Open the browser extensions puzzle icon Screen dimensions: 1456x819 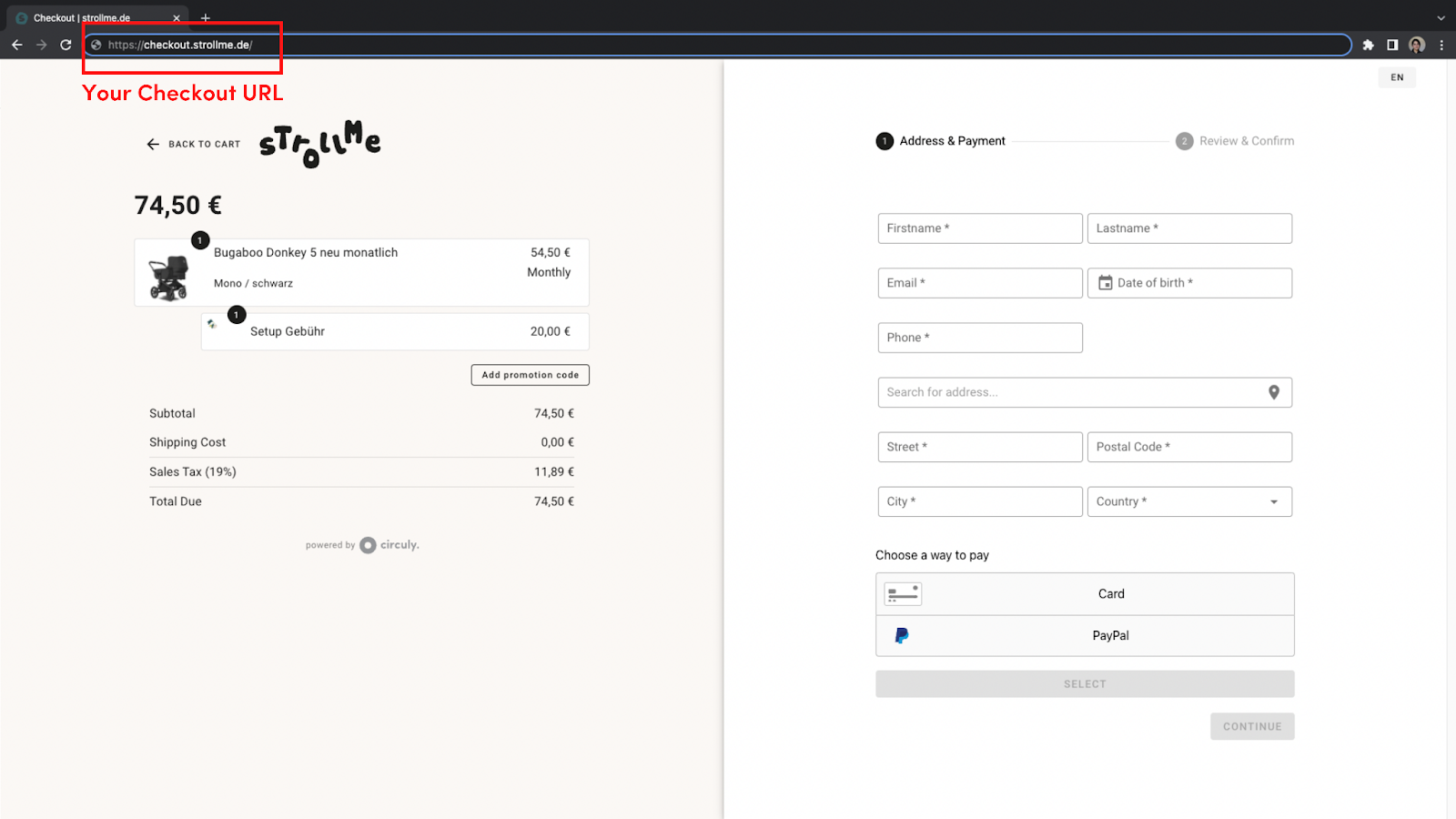point(1368,45)
